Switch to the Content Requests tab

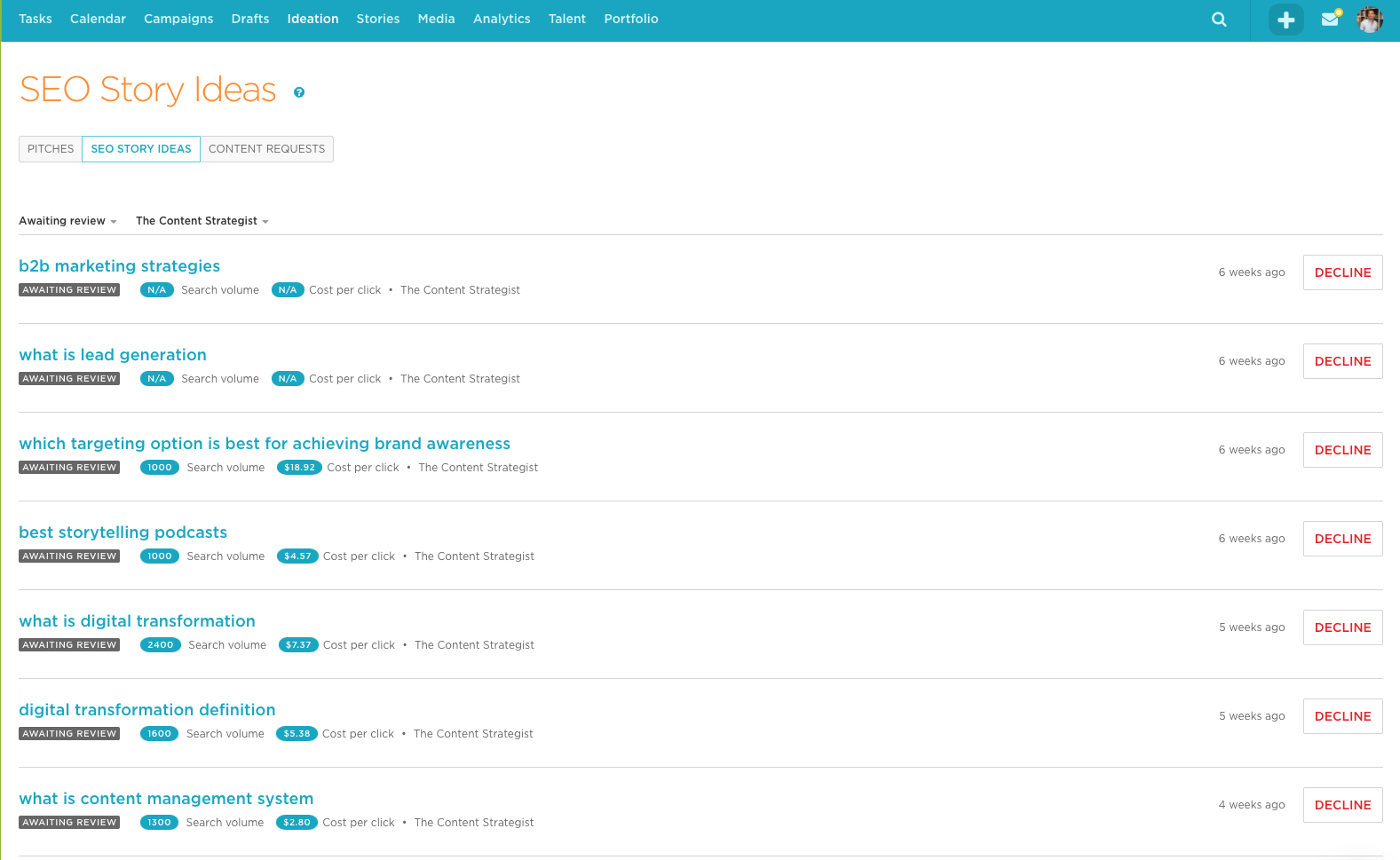(x=266, y=149)
